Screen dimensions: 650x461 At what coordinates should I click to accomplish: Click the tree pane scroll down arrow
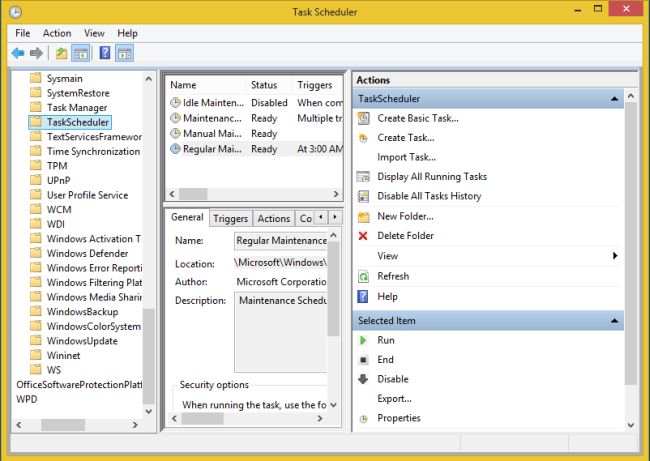tap(148, 411)
